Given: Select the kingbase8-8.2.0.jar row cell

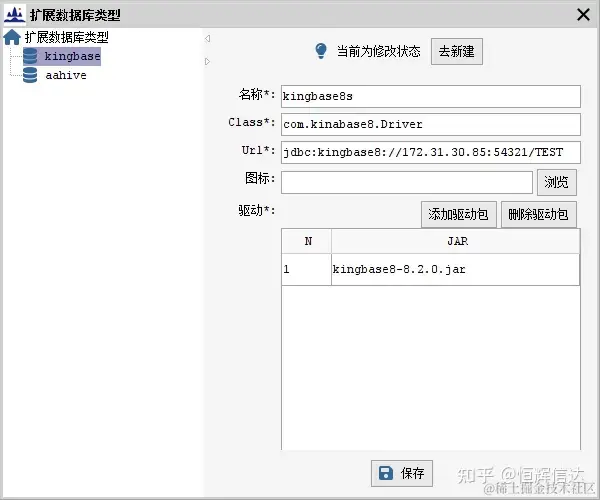Looking at the screenshot, I should pos(455,269).
